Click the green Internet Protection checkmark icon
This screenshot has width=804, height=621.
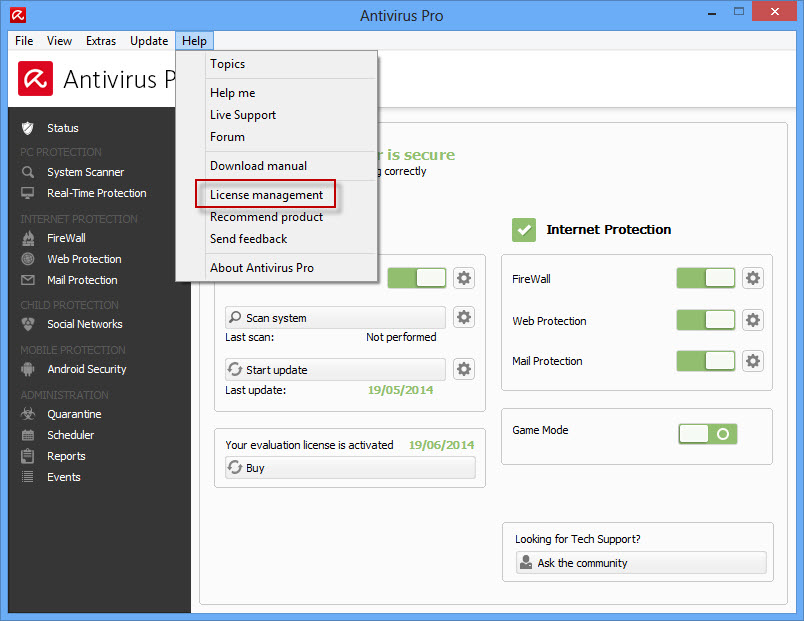click(524, 230)
